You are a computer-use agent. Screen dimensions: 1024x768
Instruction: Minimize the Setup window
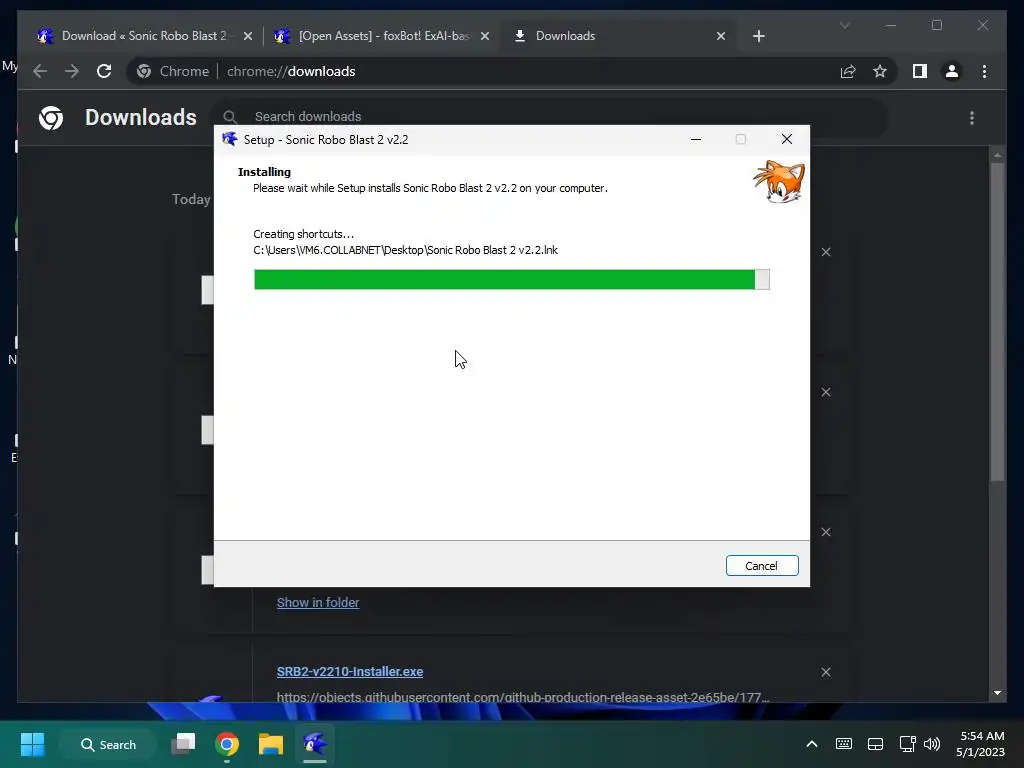pyautogui.click(x=696, y=139)
